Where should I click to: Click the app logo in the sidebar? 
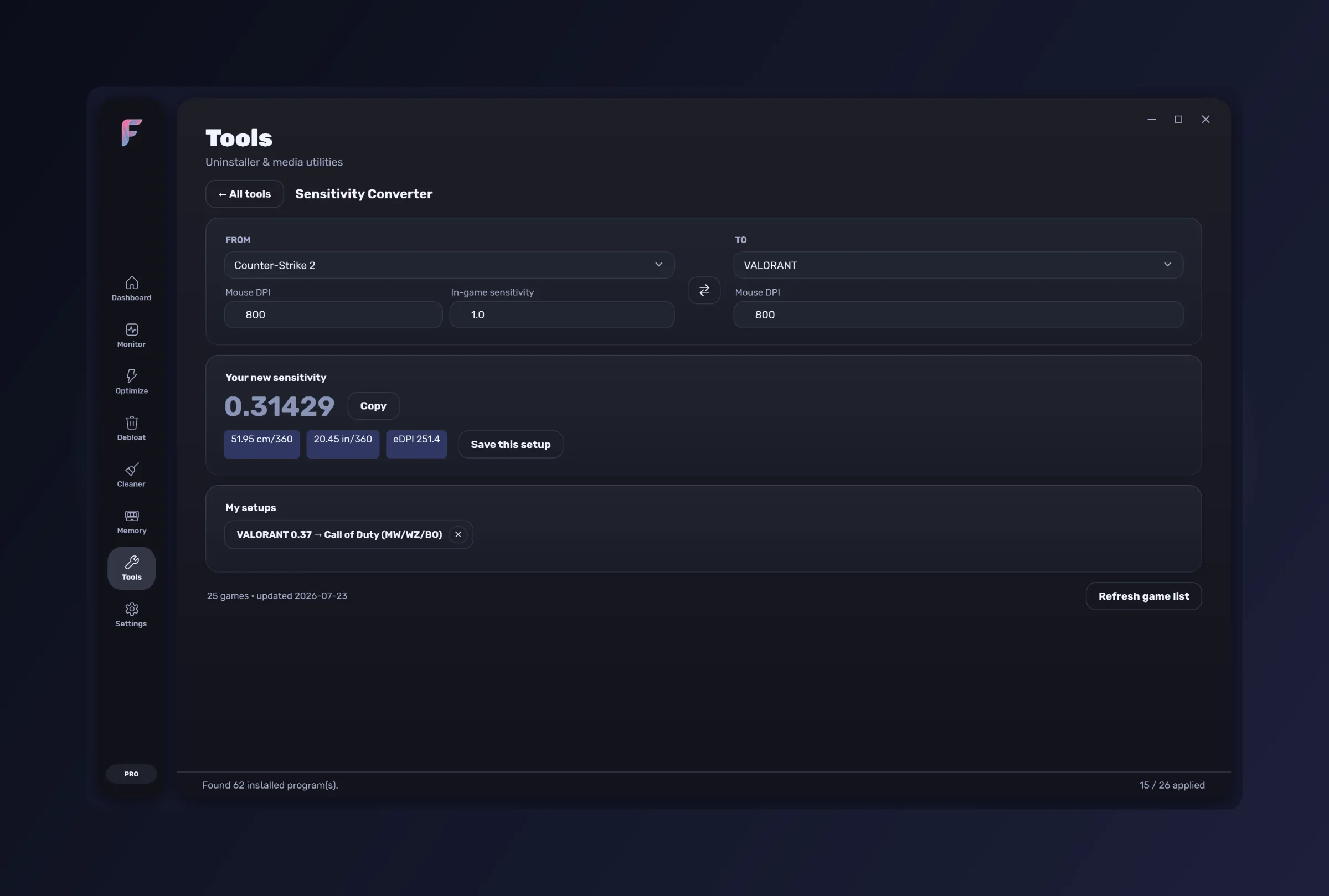pyautogui.click(x=131, y=132)
